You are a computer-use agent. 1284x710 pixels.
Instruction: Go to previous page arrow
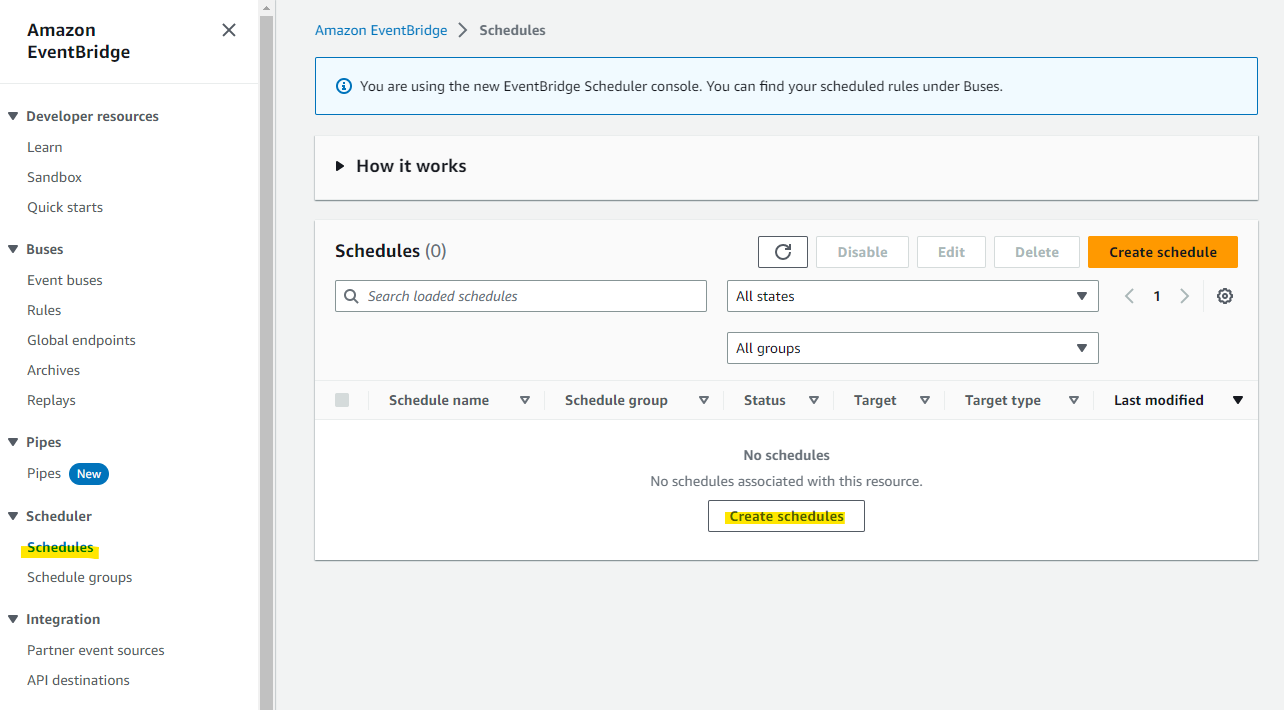[1129, 296]
